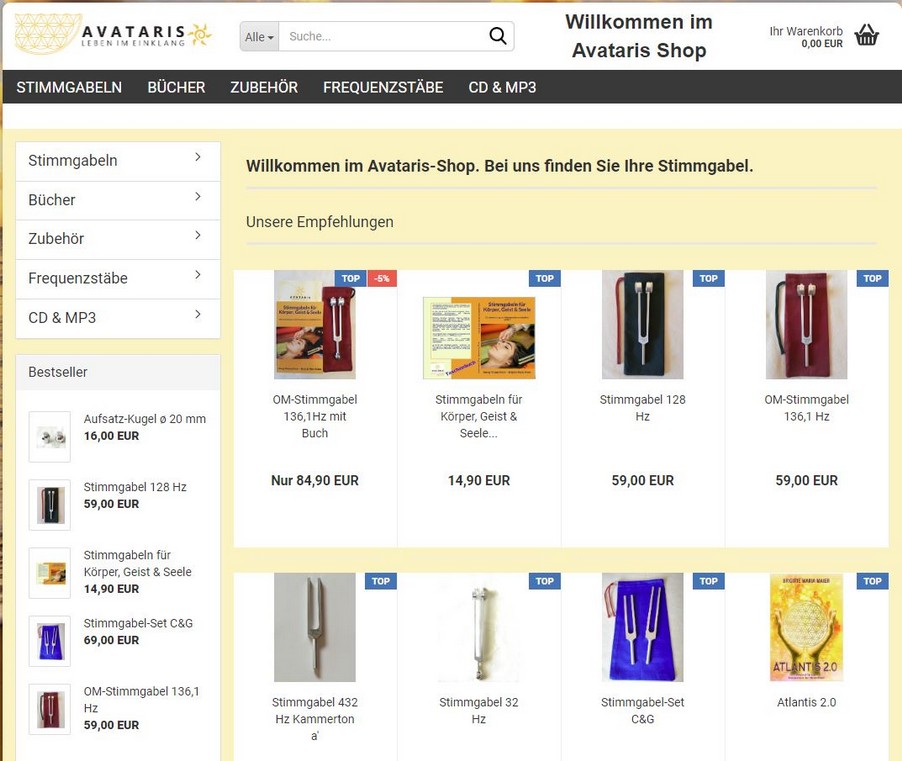Image resolution: width=902 pixels, height=761 pixels.
Task: Open FREQUENZSTÄBE in the top navigation
Action: pyautogui.click(x=383, y=87)
